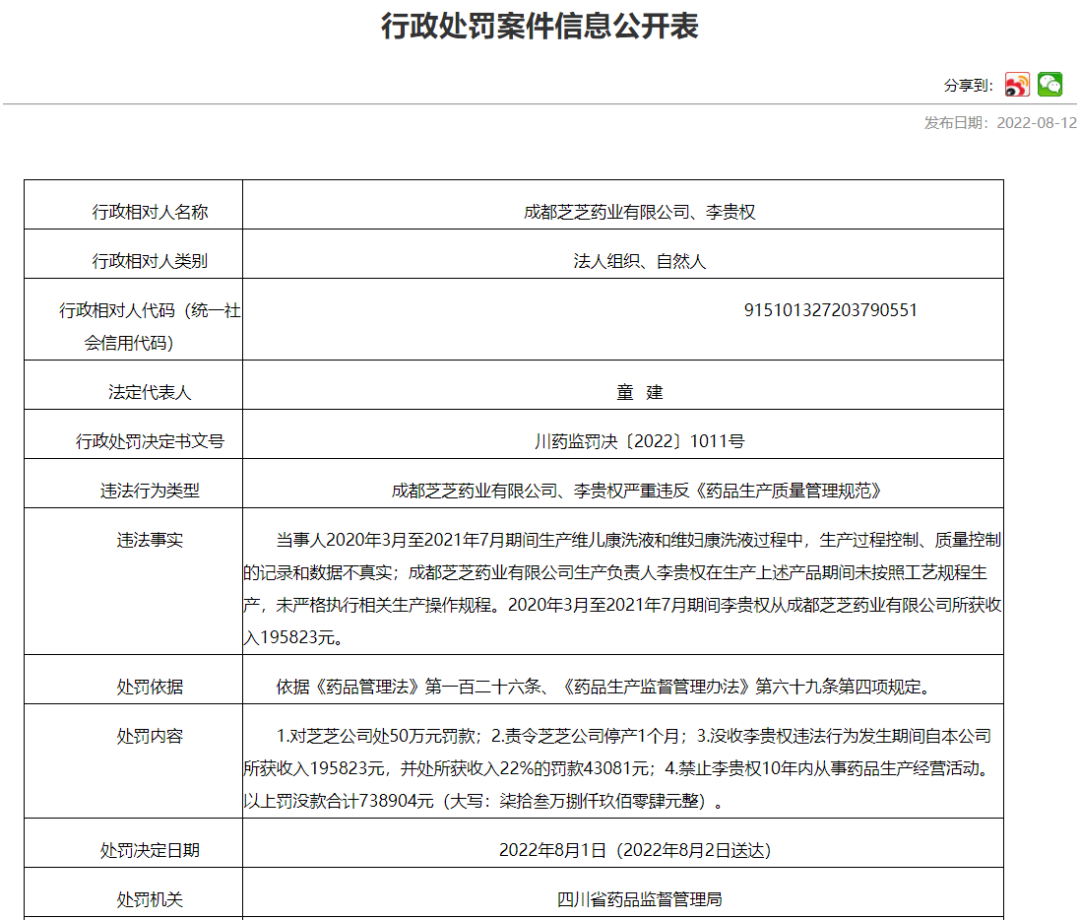The width and height of the screenshot is (1080, 920).
Task: Click the 违法事实 row header
Action: tap(150, 540)
